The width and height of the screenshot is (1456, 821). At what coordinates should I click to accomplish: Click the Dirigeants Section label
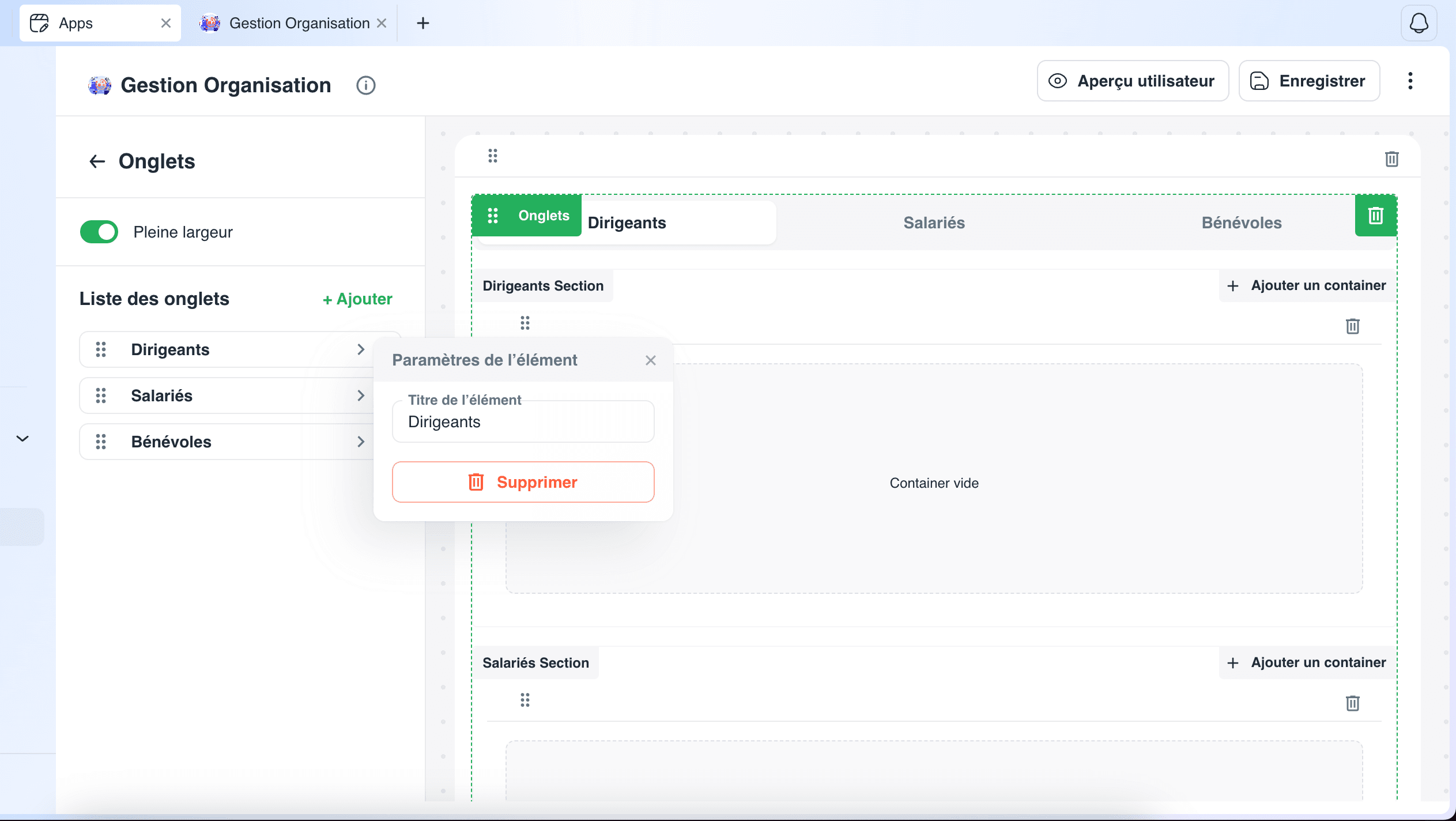coord(543,286)
